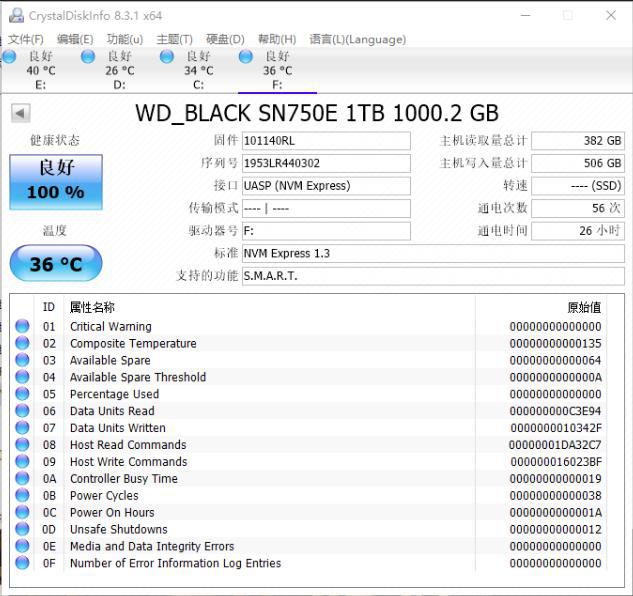Click the power on count 56 次
The image size is (633, 596).
[x=578, y=208]
